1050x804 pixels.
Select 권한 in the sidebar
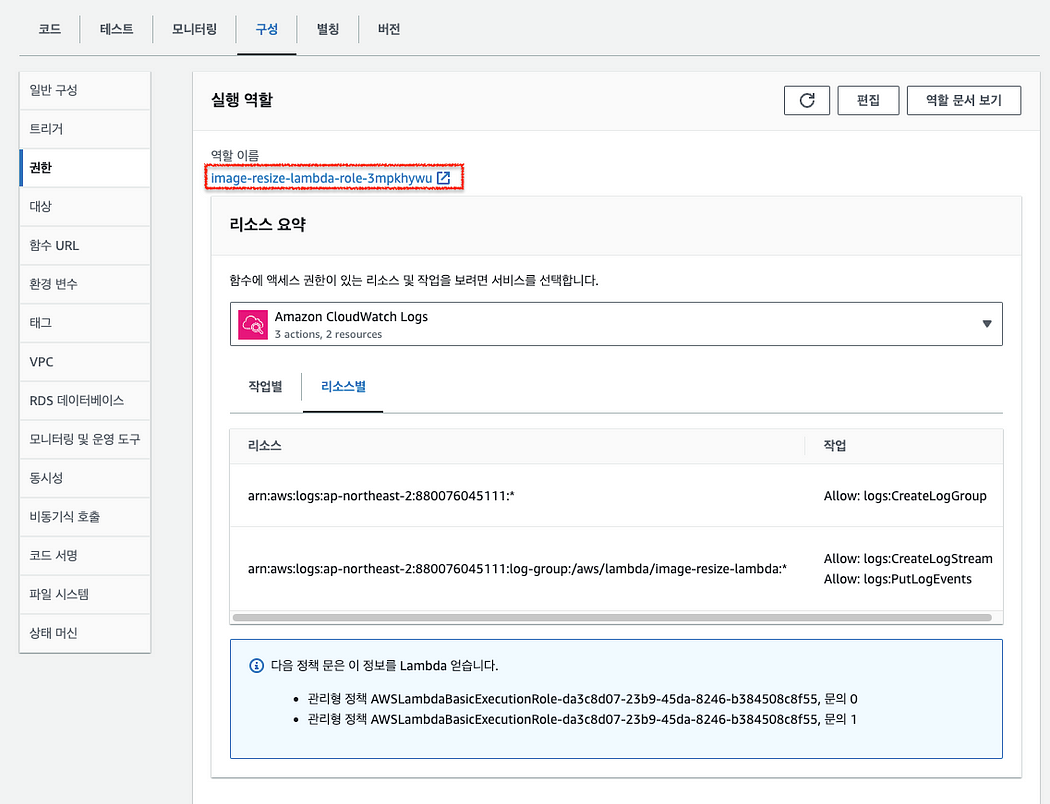click(x=85, y=168)
